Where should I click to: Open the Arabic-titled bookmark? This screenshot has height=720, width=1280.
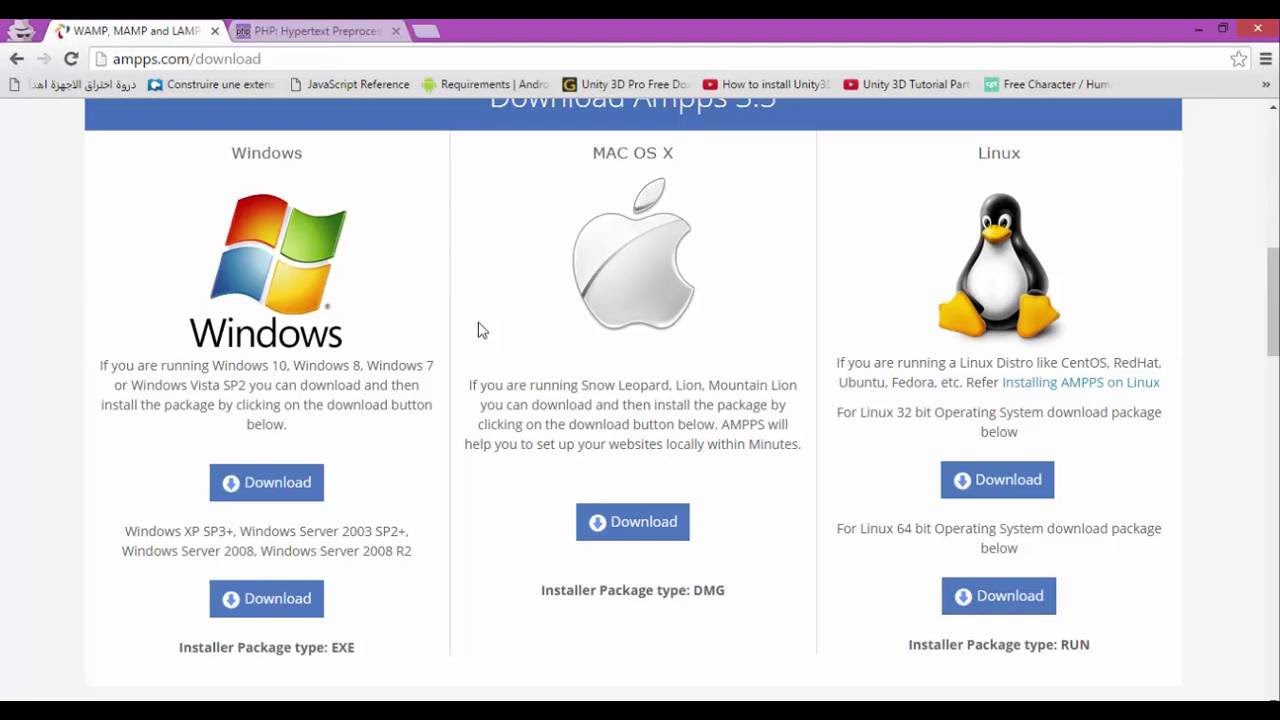point(72,85)
